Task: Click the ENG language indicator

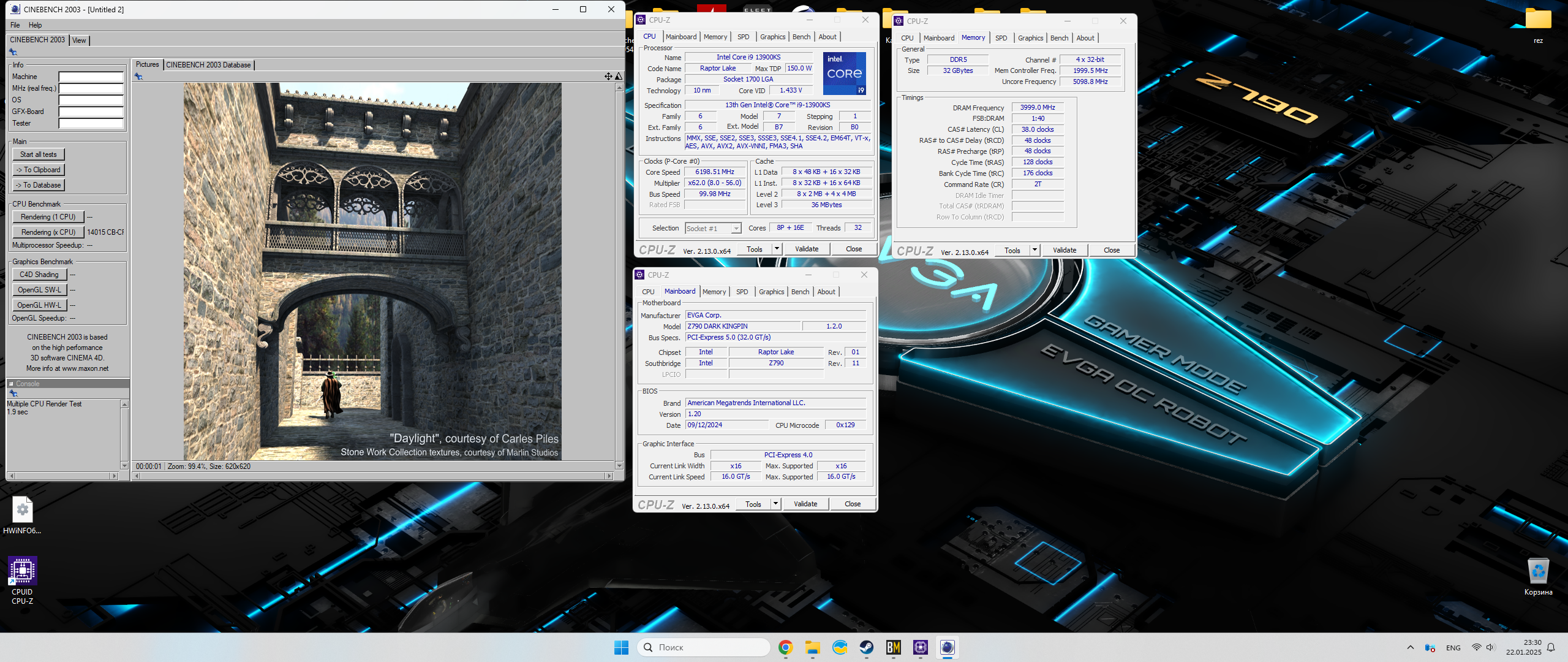Action: tap(1453, 648)
